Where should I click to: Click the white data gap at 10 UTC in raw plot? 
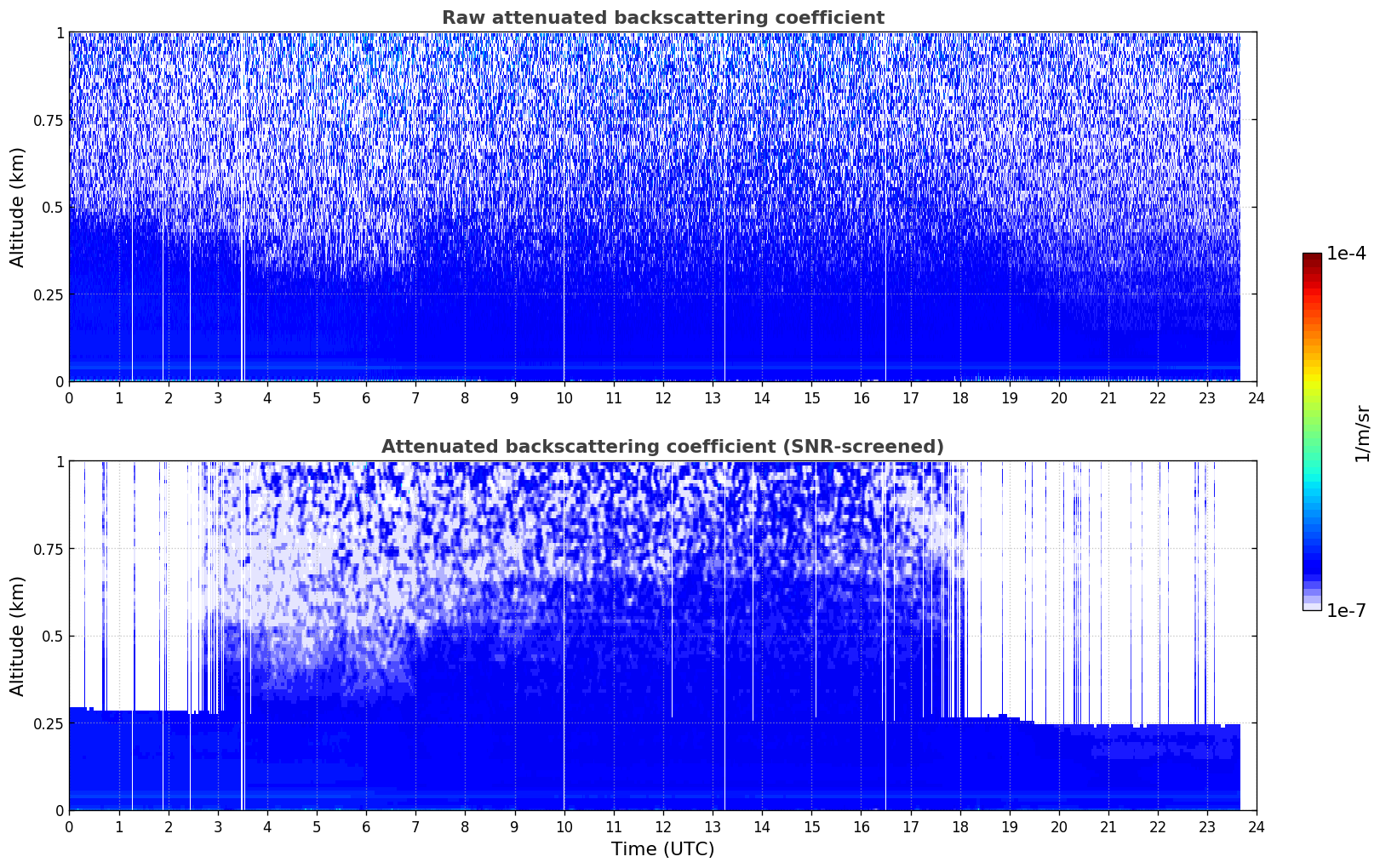564,255
